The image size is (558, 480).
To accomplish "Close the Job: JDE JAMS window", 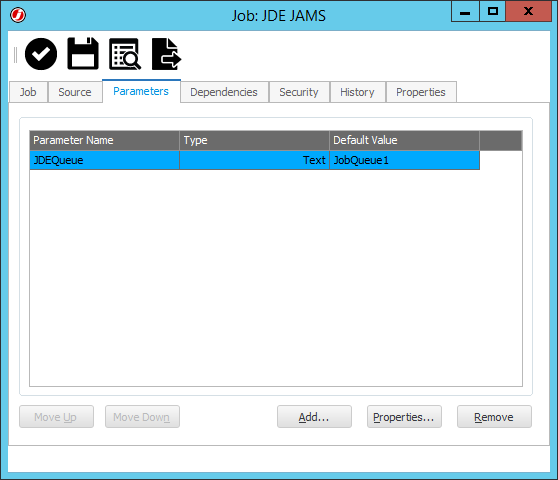I will point(528,11).
